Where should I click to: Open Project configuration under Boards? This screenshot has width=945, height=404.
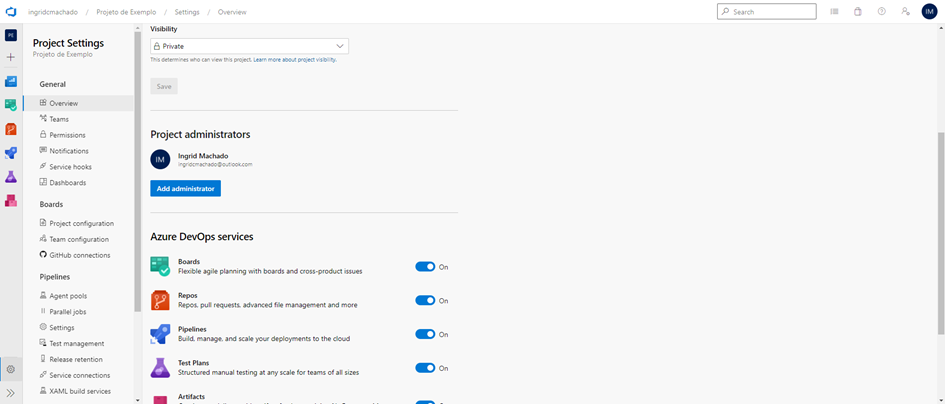coord(78,223)
